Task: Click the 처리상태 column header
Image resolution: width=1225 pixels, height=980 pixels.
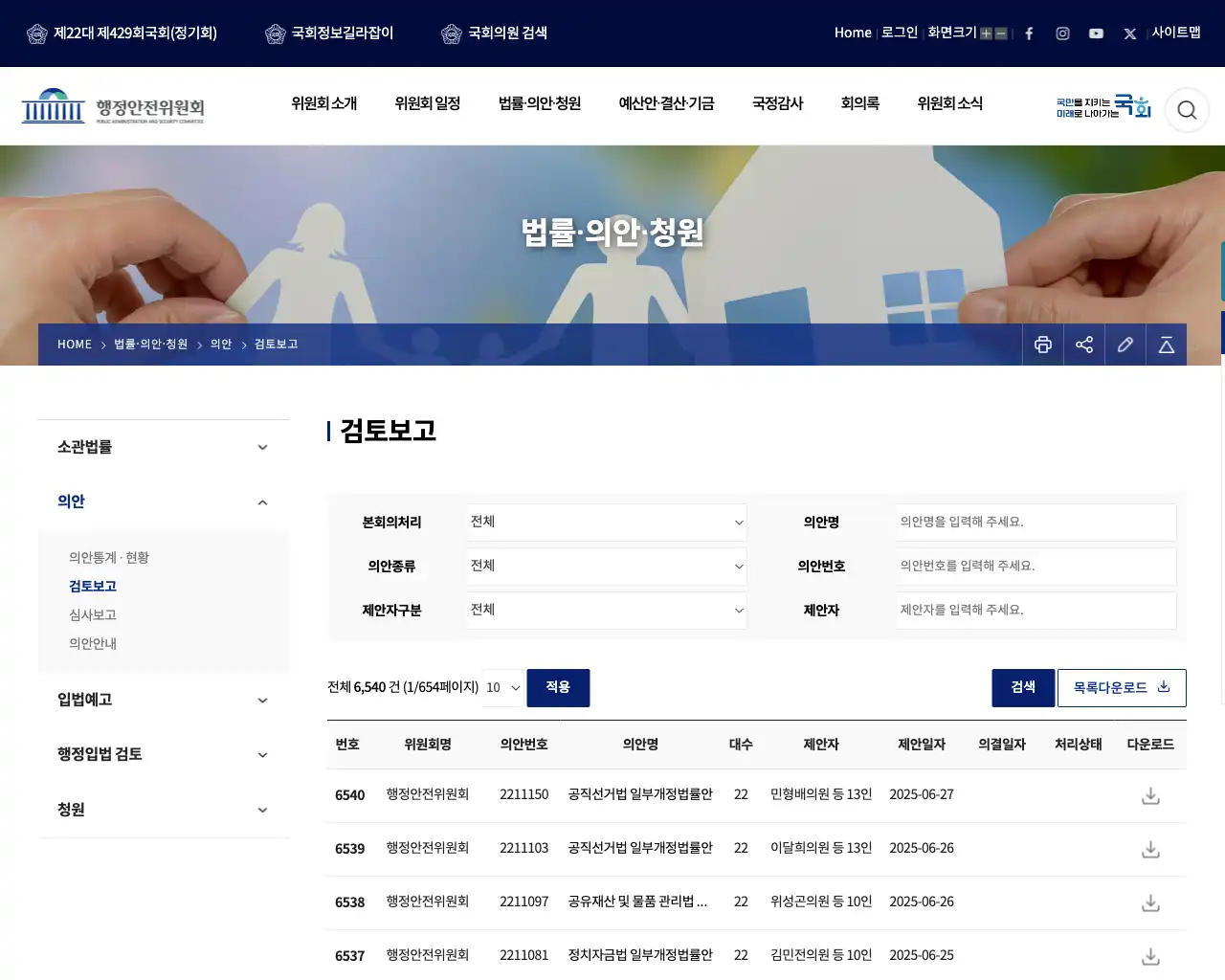Action: 1079,745
